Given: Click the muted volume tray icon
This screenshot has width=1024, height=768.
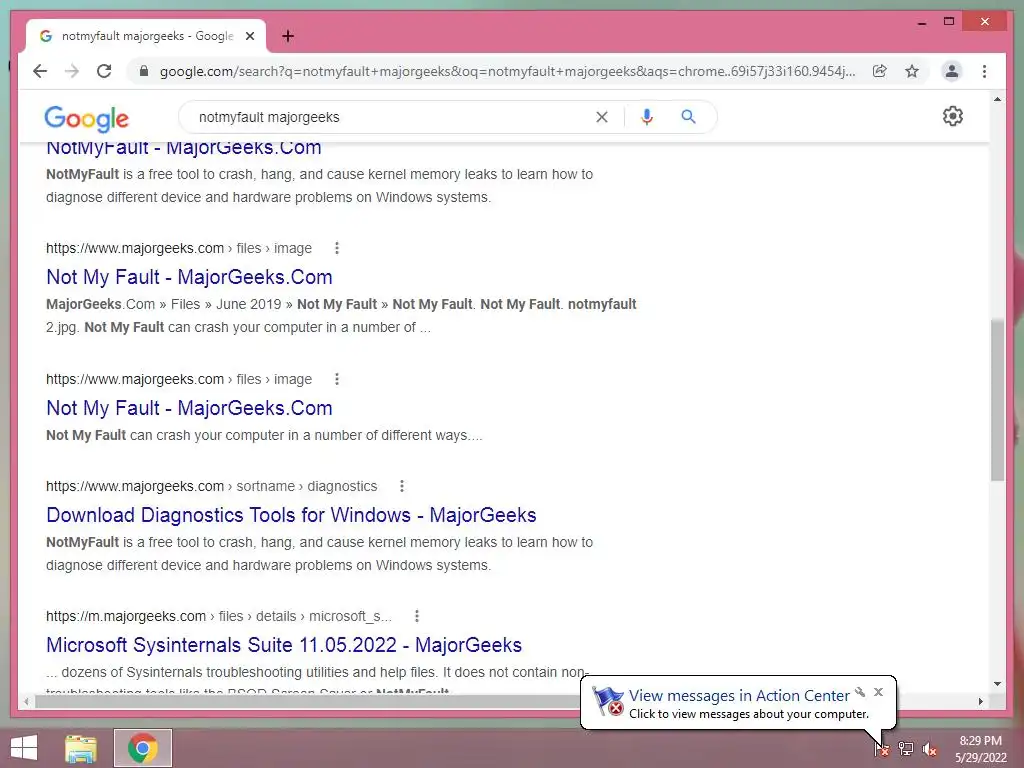Looking at the screenshot, I should (x=930, y=749).
